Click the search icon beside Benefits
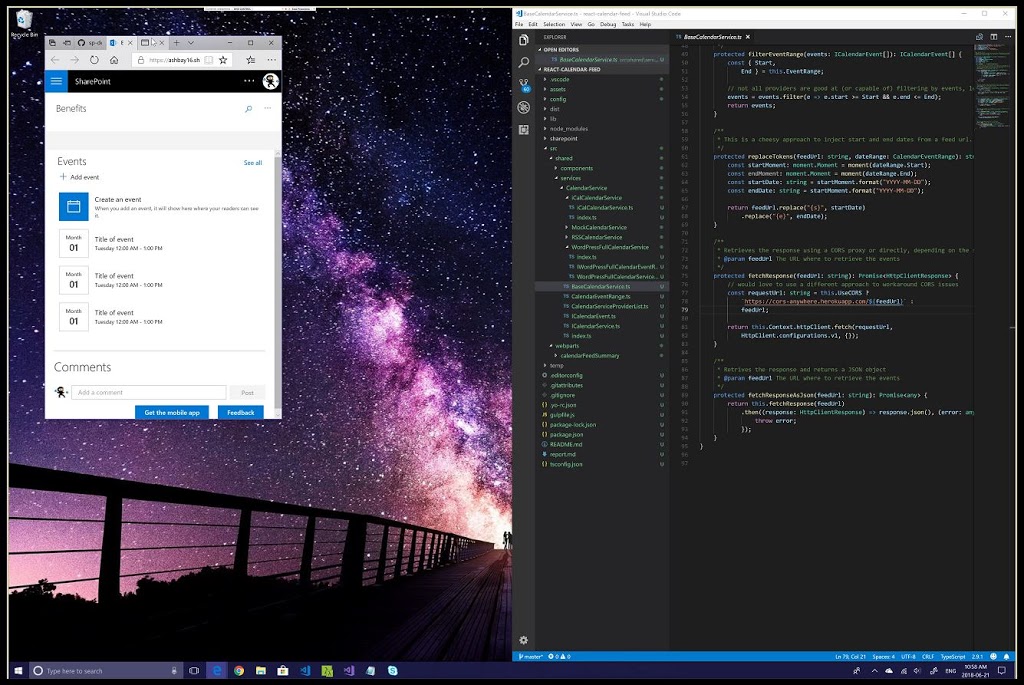This screenshot has width=1024, height=685. click(248, 108)
